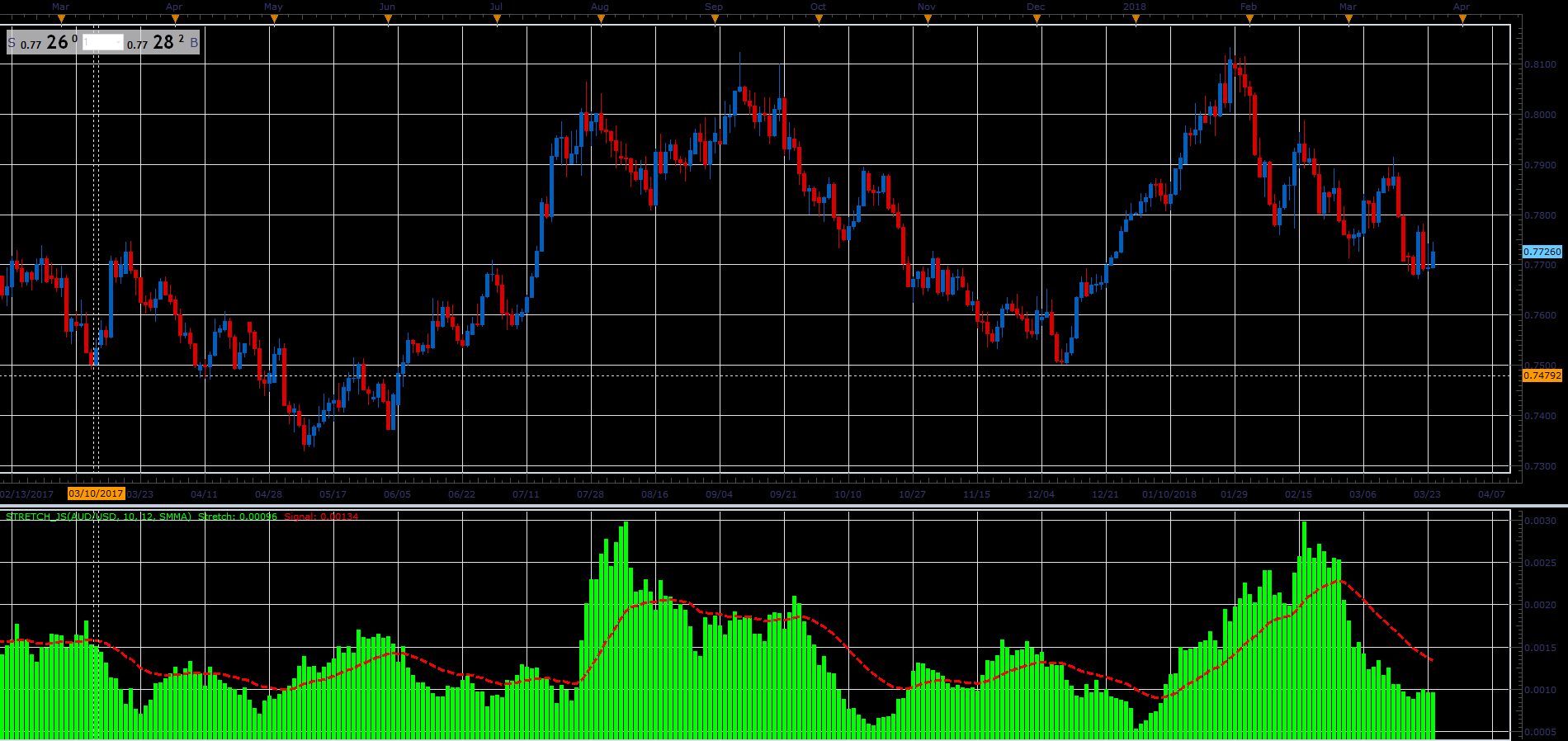Click the 0.7600 price axis label
This screenshot has height=741, width=1568.
click(1540, 315)
